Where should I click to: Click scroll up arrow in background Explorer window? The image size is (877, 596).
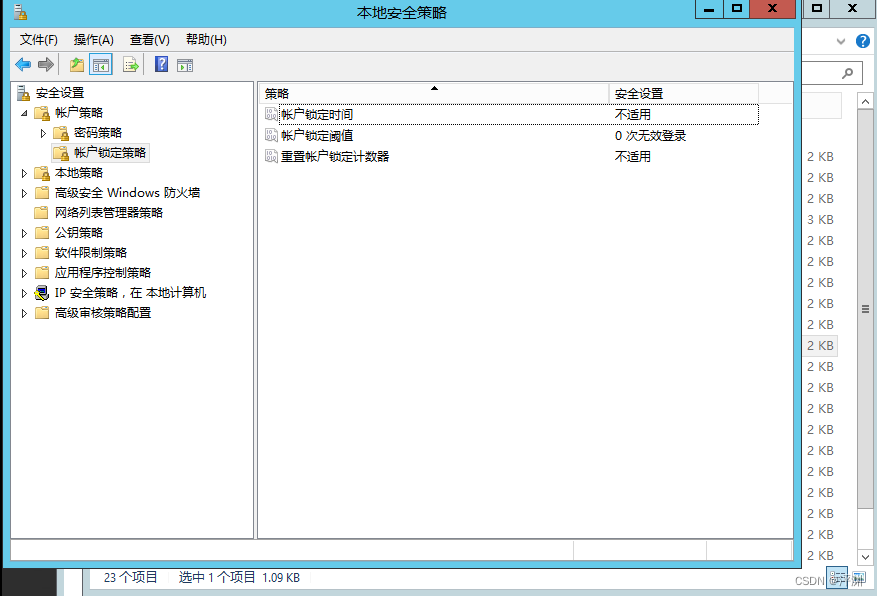tap(865, 102)
